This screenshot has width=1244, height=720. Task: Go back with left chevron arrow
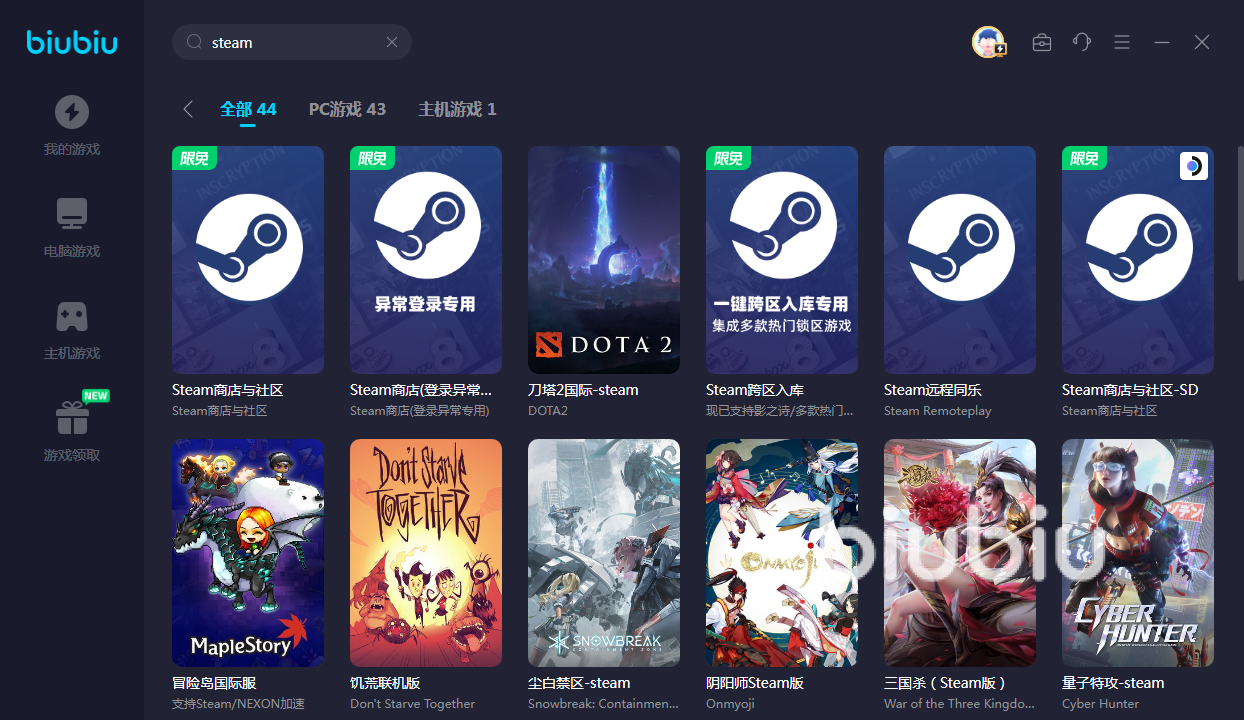(x=187, y=109)
